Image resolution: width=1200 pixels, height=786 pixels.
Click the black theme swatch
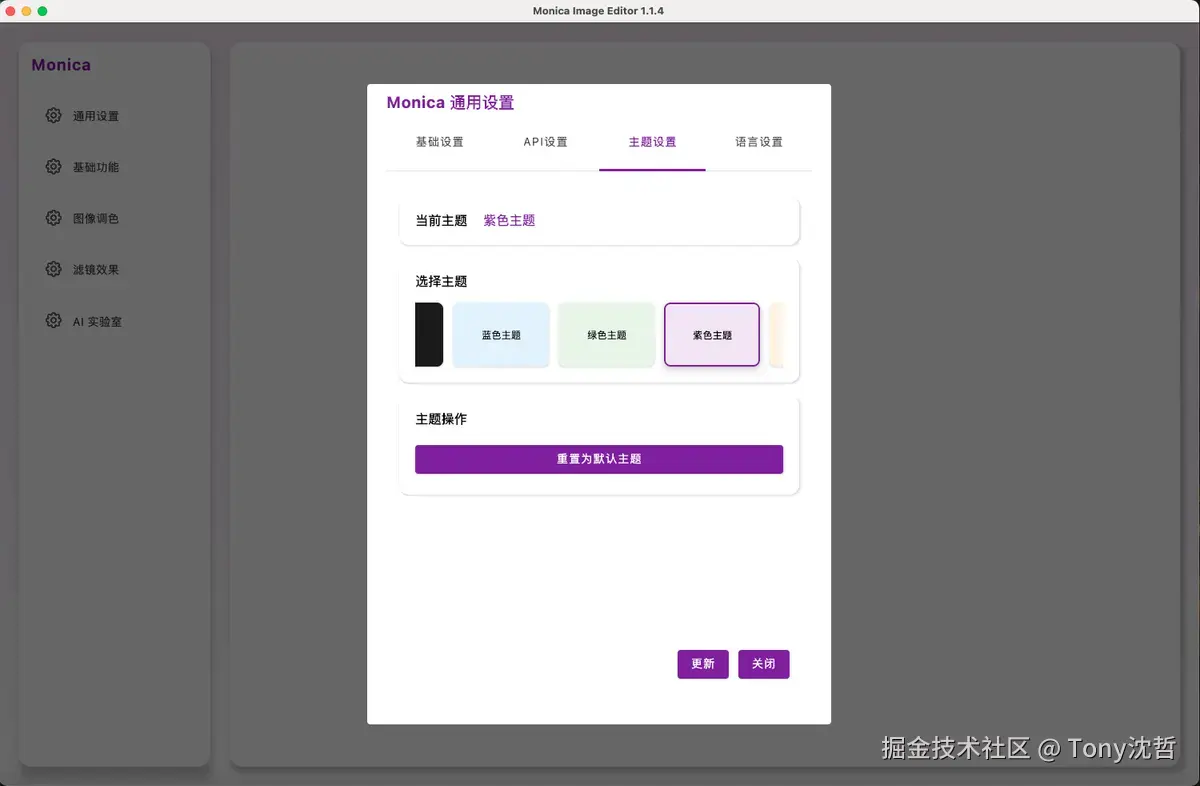click(429, 334)
